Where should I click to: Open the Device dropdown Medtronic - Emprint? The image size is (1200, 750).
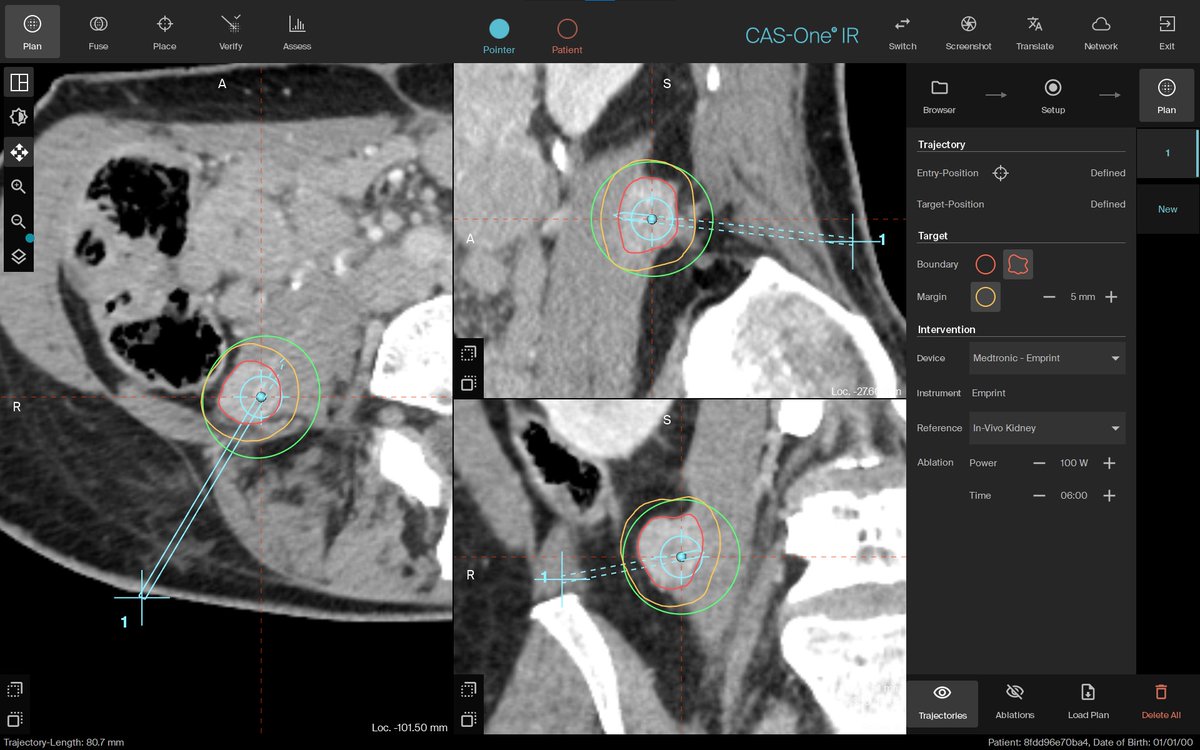pos(1047,358)
